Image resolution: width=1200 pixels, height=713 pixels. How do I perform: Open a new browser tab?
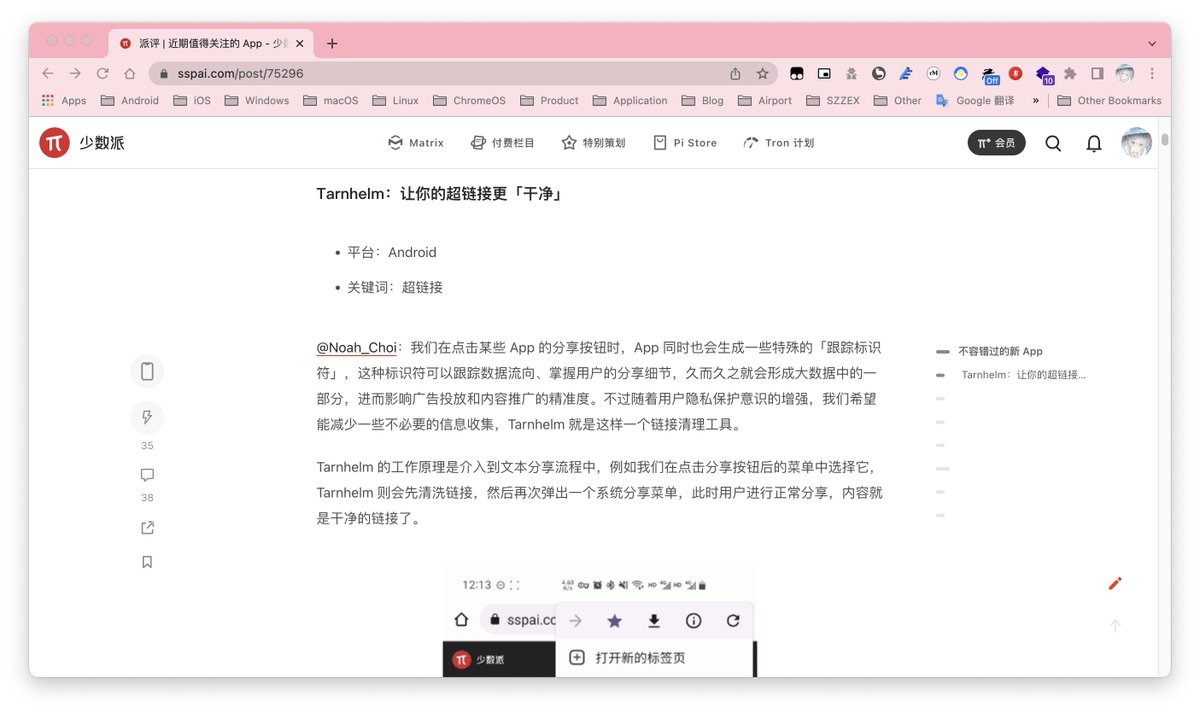tap(332, 43)
